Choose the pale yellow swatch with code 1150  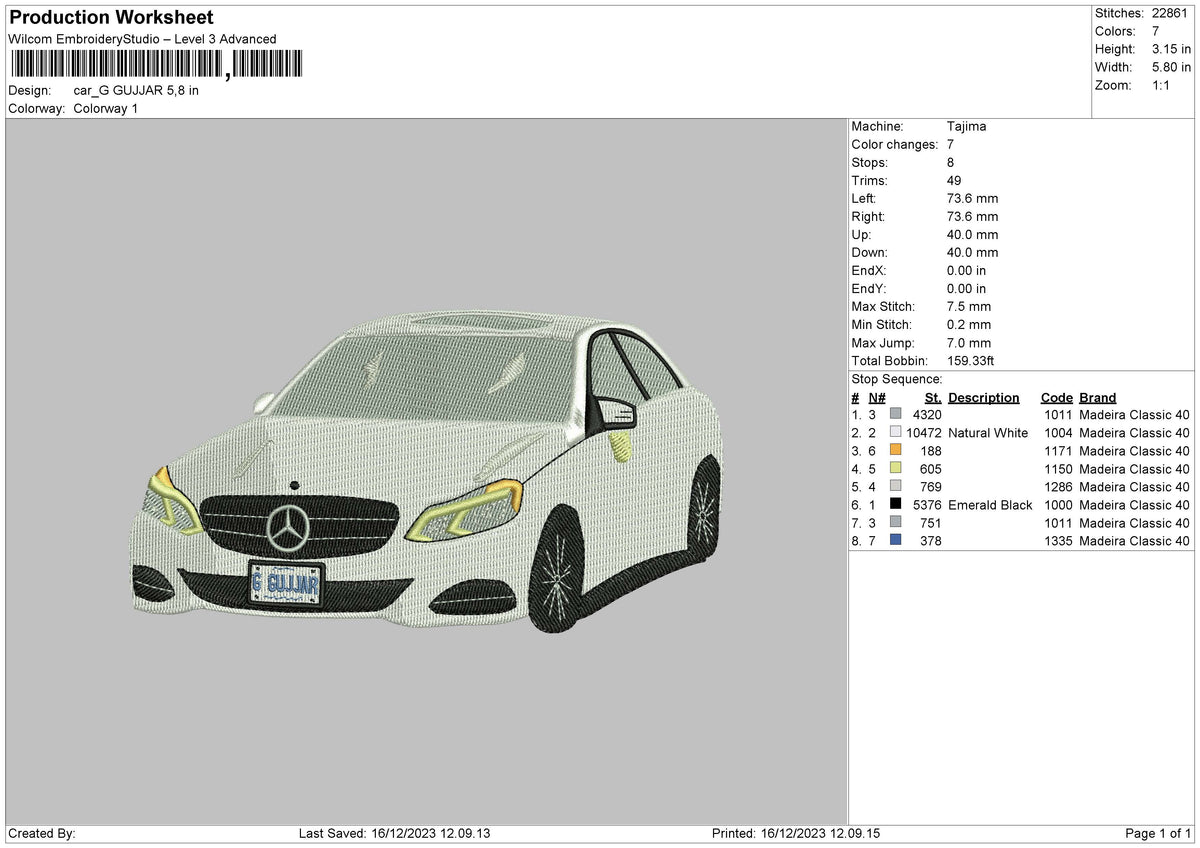(x=895, y=469)
